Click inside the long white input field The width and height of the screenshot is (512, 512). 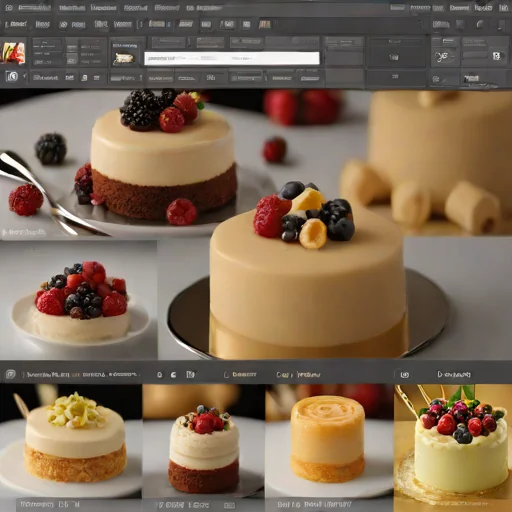(232, 58)
